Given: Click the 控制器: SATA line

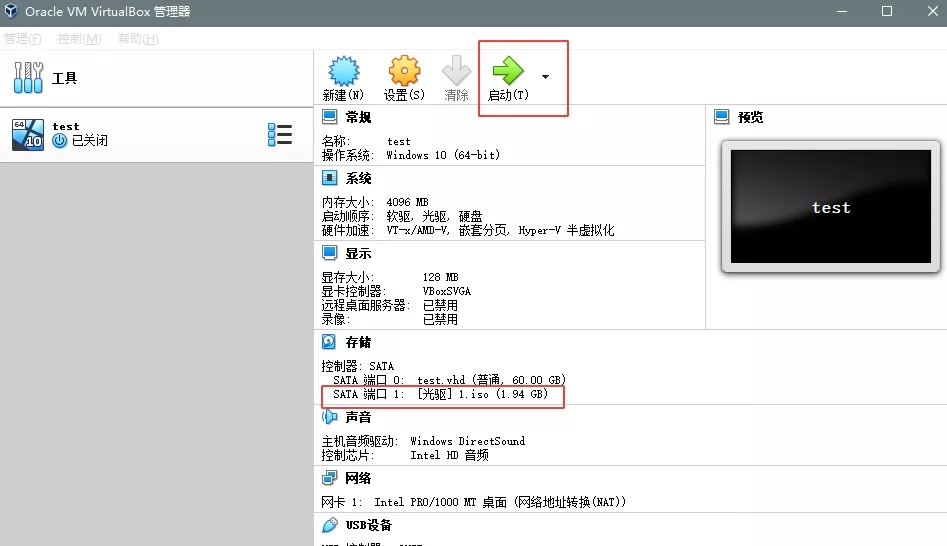Looking at the screenshot, I should (x=358, y=366).
